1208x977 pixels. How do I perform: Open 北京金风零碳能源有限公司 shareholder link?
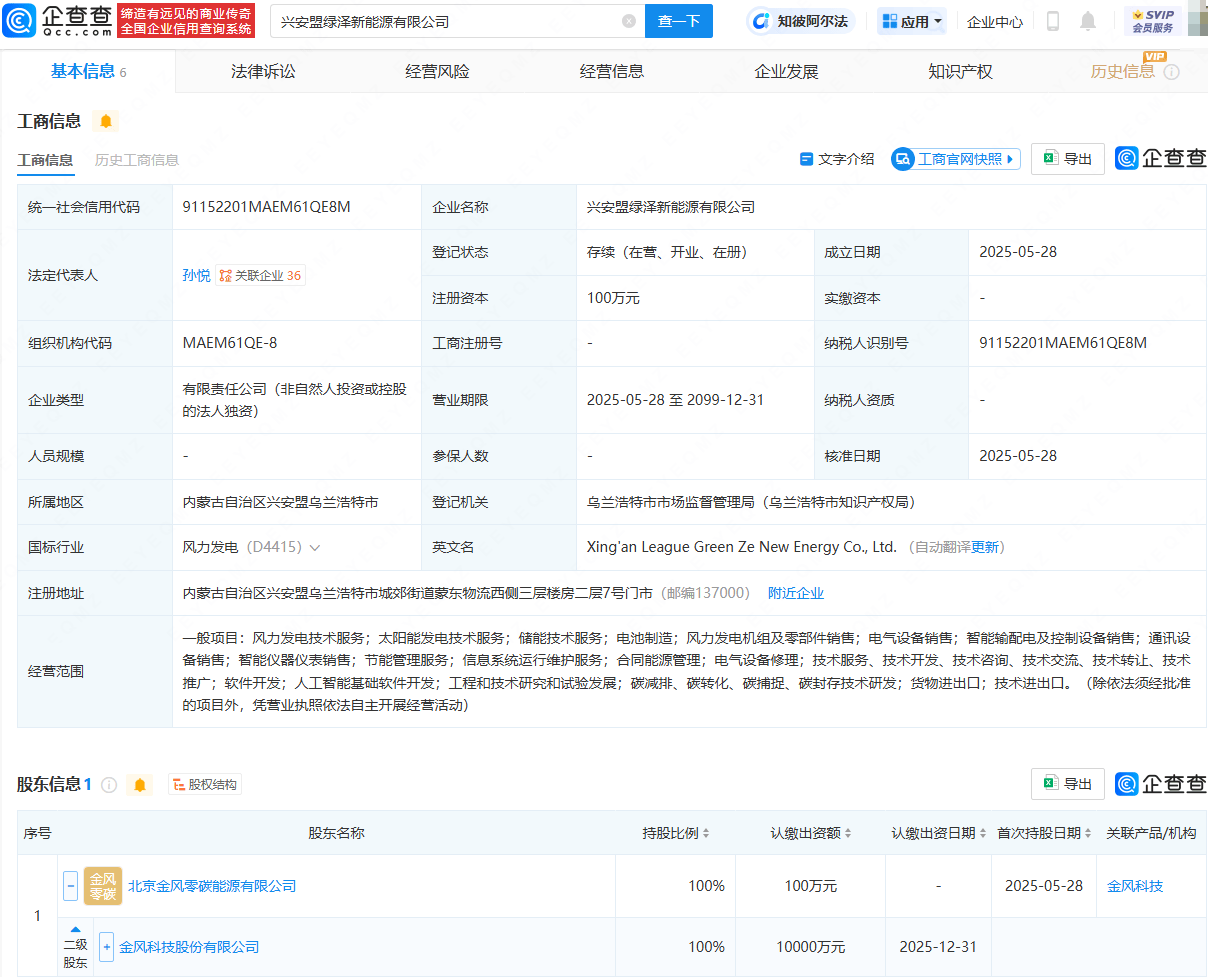tap(212, 886)
